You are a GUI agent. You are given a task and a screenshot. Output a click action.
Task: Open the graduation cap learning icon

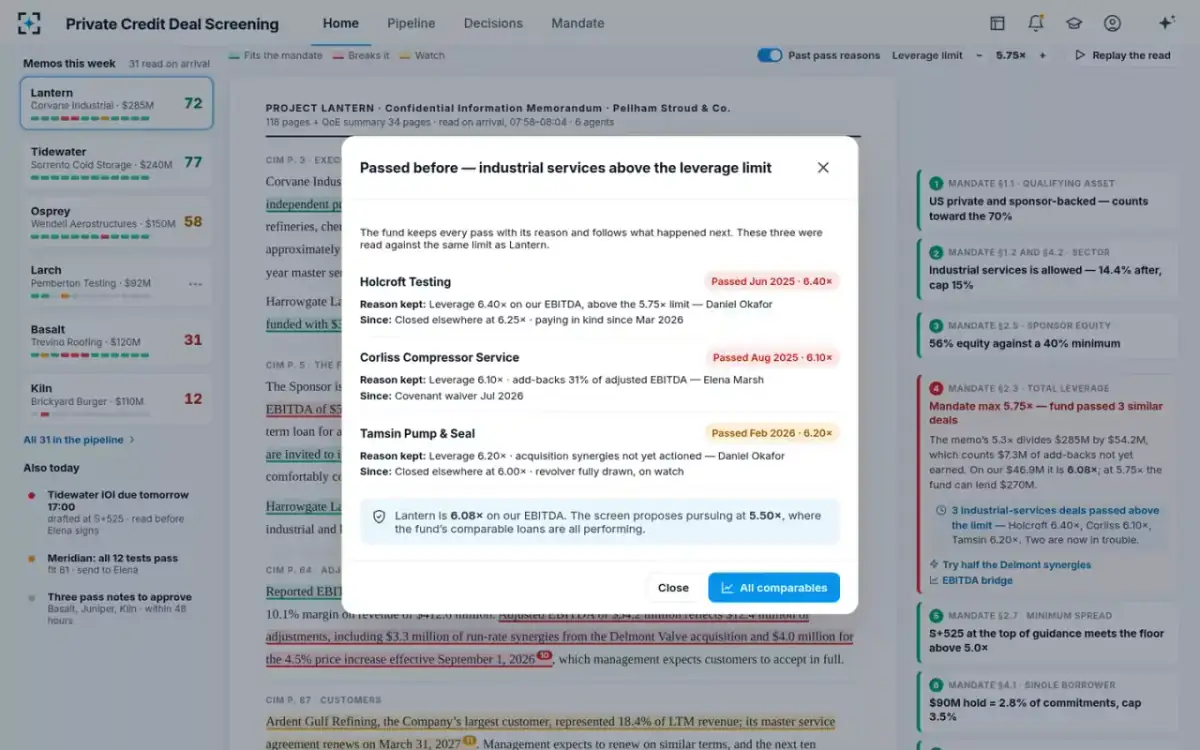coord(1073,23)
